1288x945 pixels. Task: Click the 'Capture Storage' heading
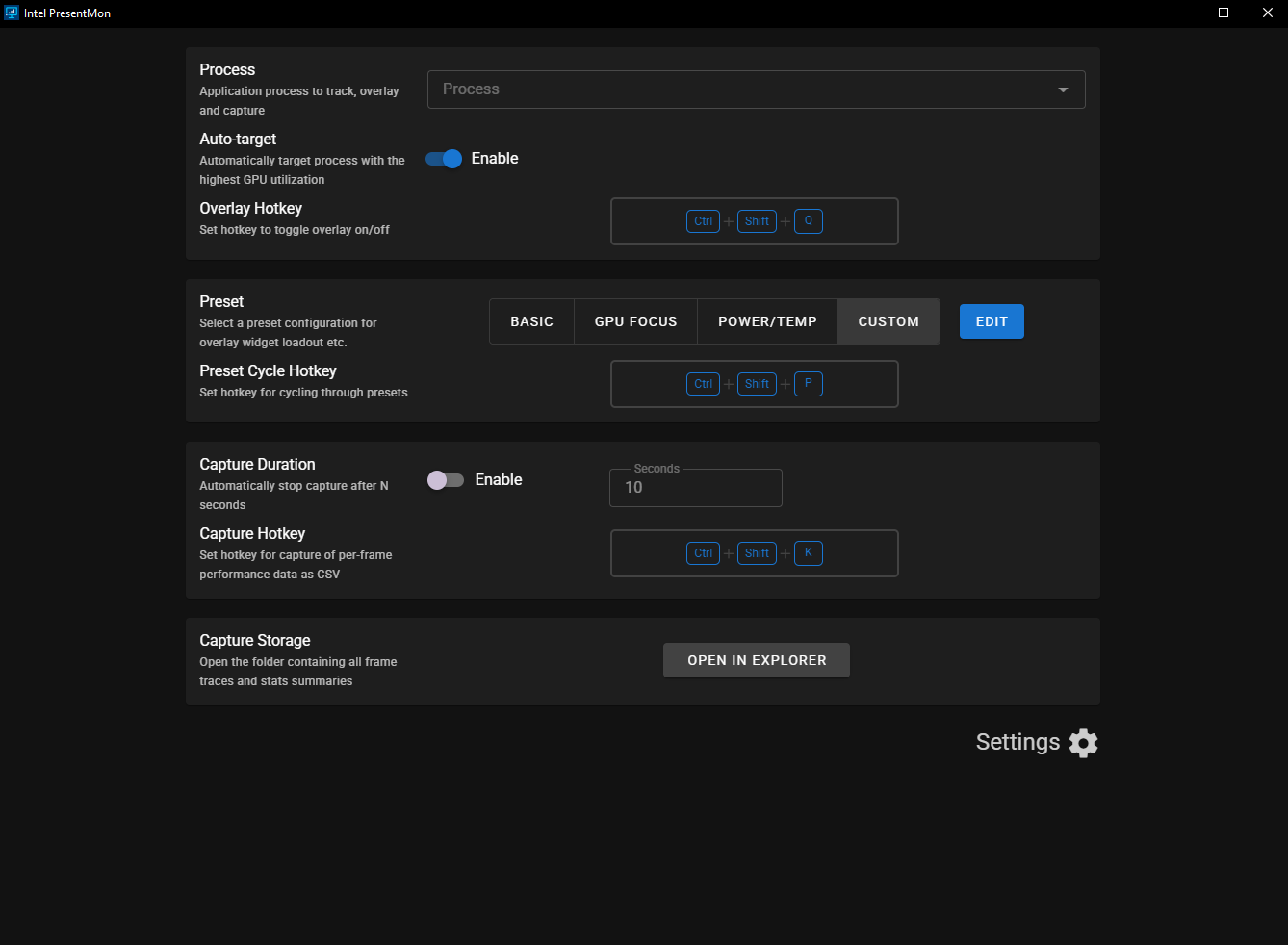click(255, 641)
